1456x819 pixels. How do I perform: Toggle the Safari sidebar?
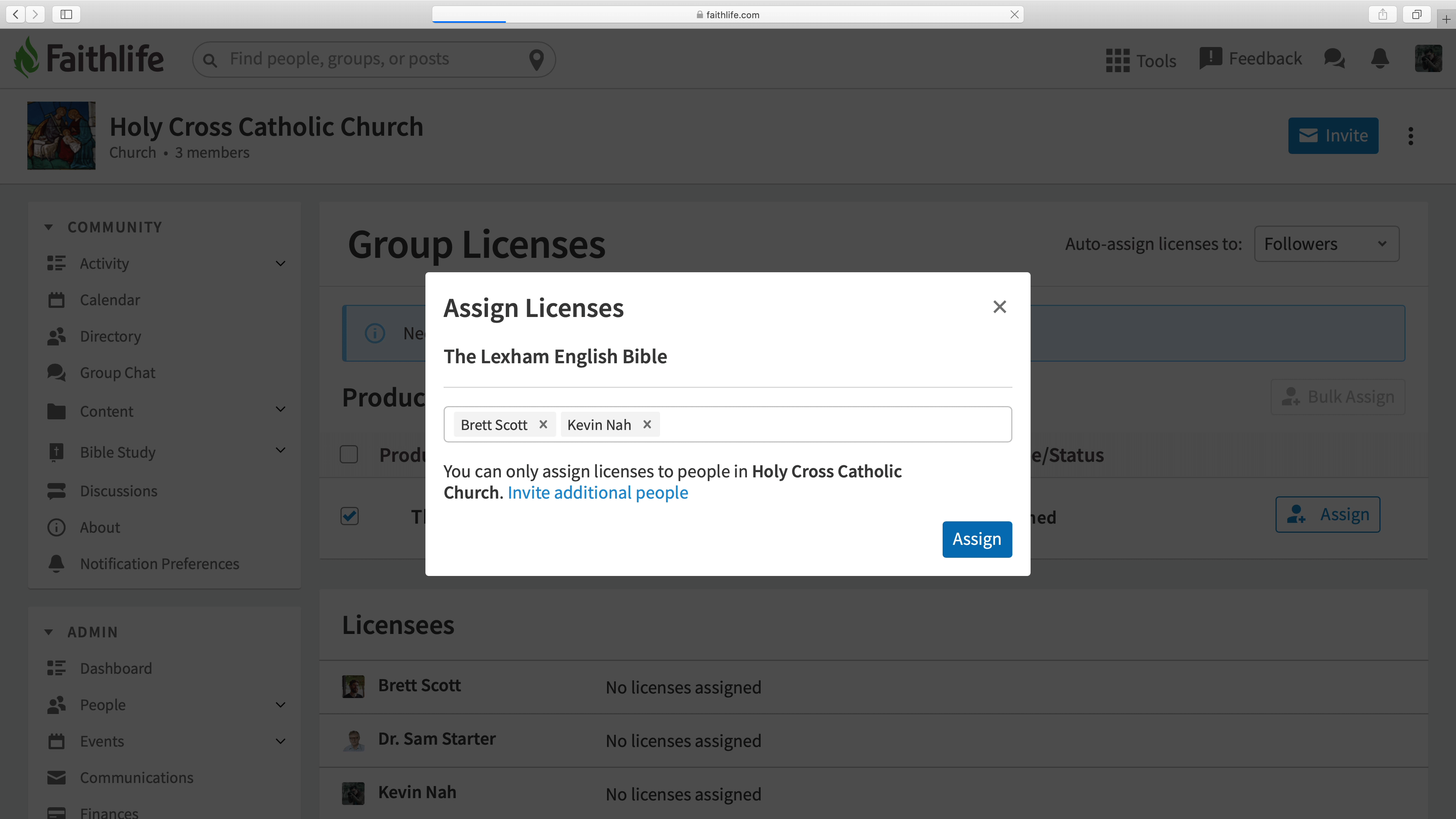pyautogui.click(x=66, y=14)
